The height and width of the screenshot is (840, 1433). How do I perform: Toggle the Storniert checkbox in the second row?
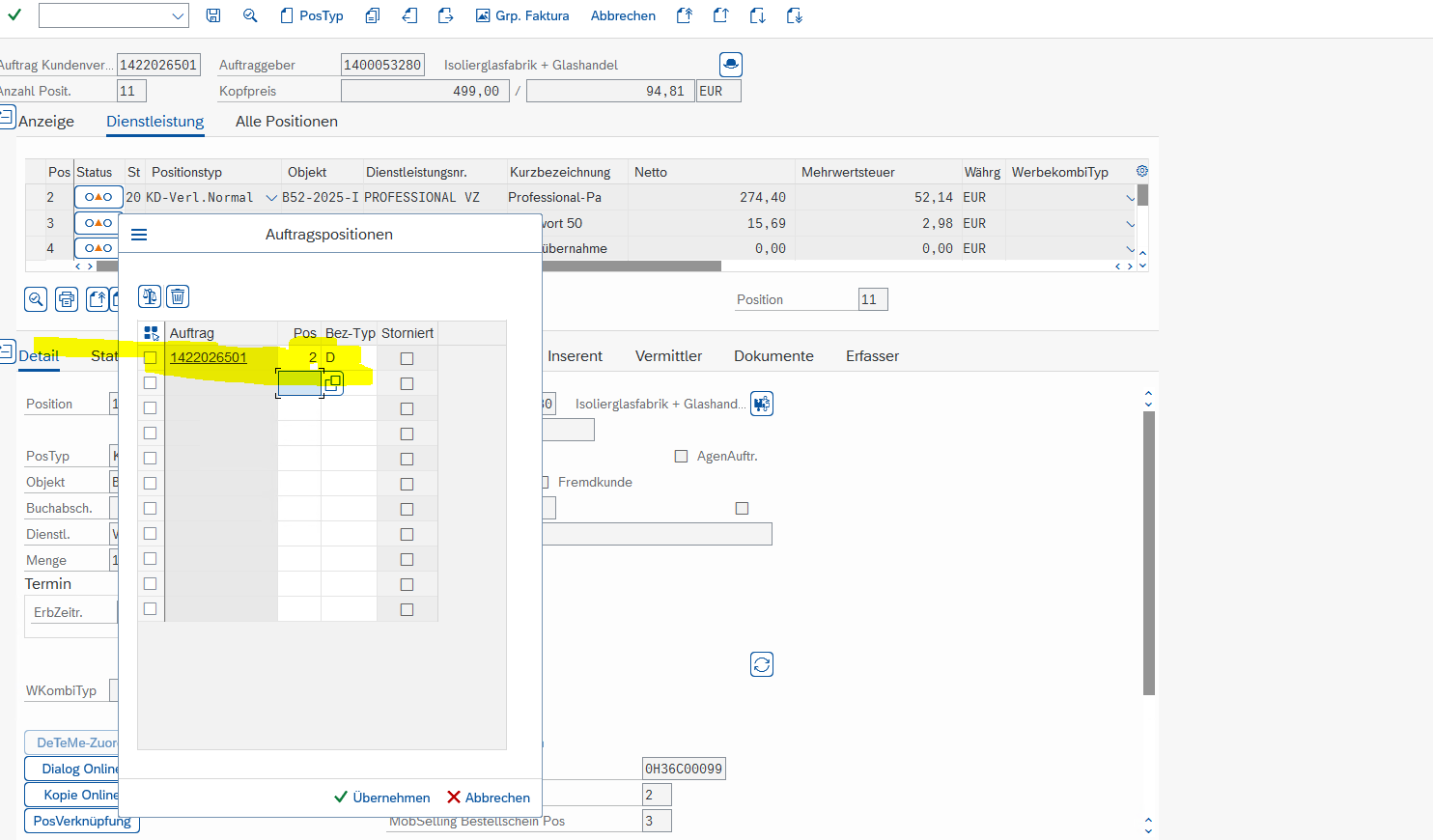tap(407, 383)
